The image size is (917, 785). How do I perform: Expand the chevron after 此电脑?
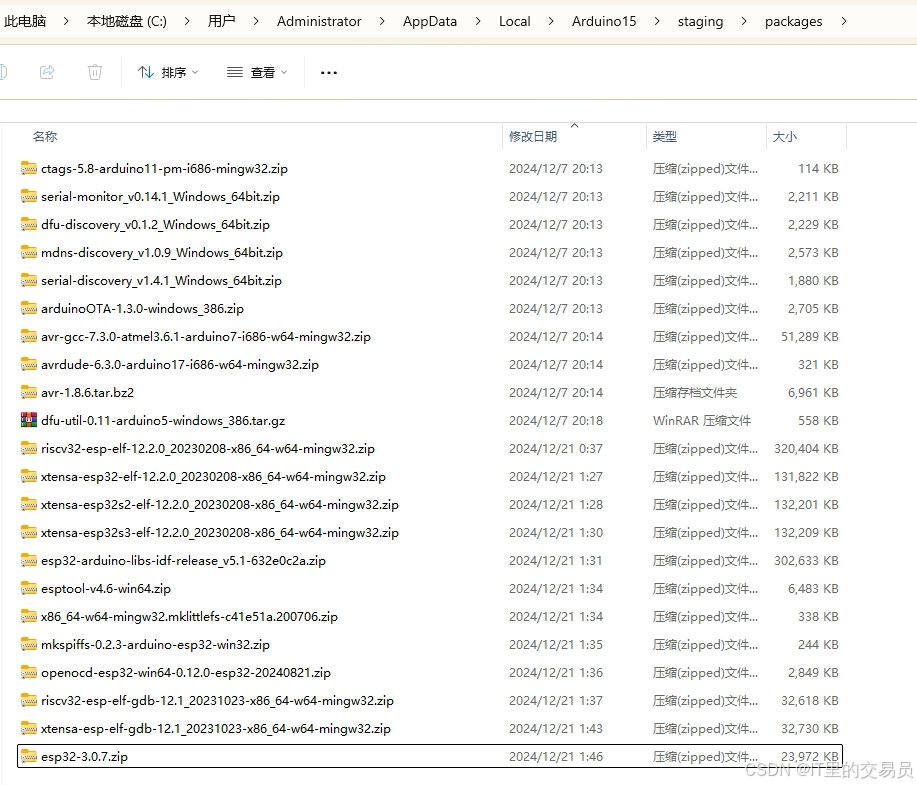point(66,21)
